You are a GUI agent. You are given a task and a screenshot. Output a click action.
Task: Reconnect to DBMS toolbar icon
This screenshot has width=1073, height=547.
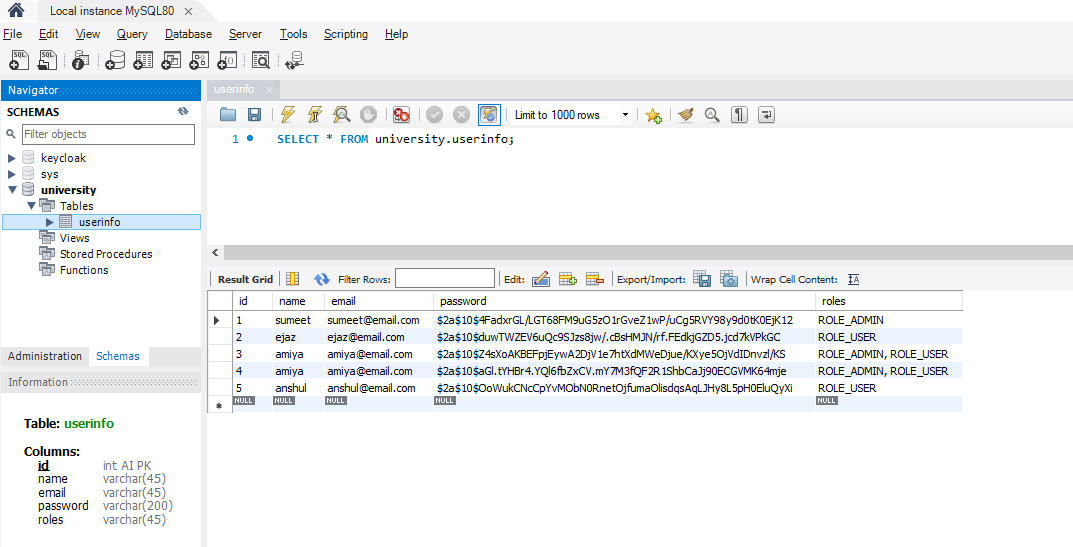click(295, 60)
